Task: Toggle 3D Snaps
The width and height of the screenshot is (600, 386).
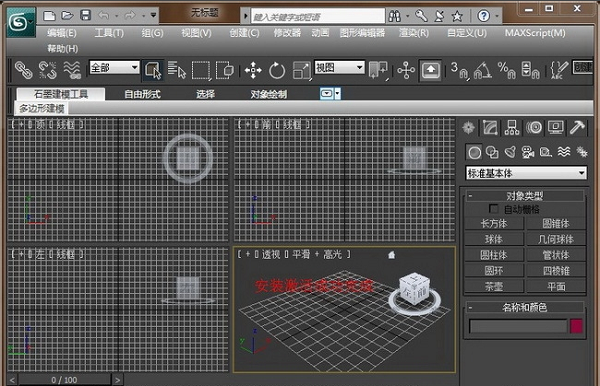Action: [459, 70]
